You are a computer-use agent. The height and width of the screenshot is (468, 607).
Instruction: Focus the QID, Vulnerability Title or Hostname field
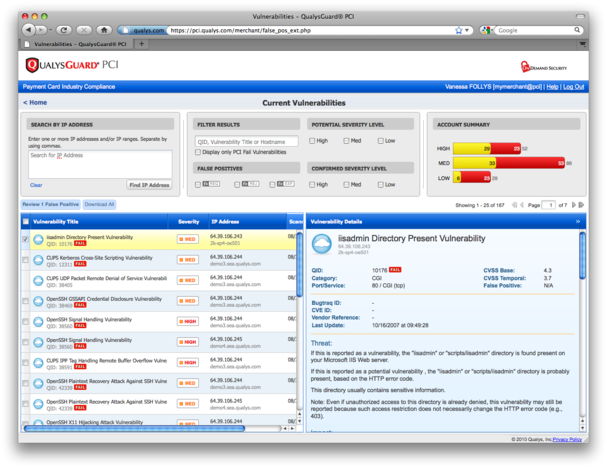[x=247, y=142]
